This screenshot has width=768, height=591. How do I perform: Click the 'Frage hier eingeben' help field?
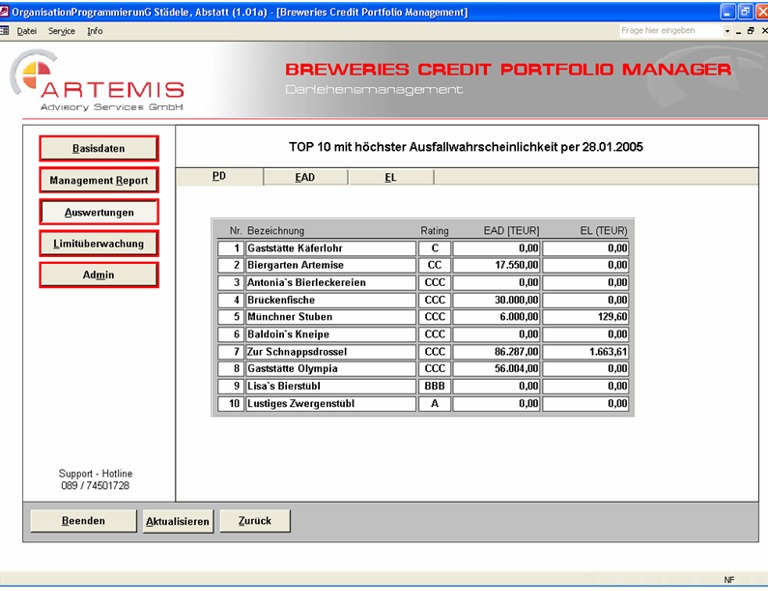point(669,30)
